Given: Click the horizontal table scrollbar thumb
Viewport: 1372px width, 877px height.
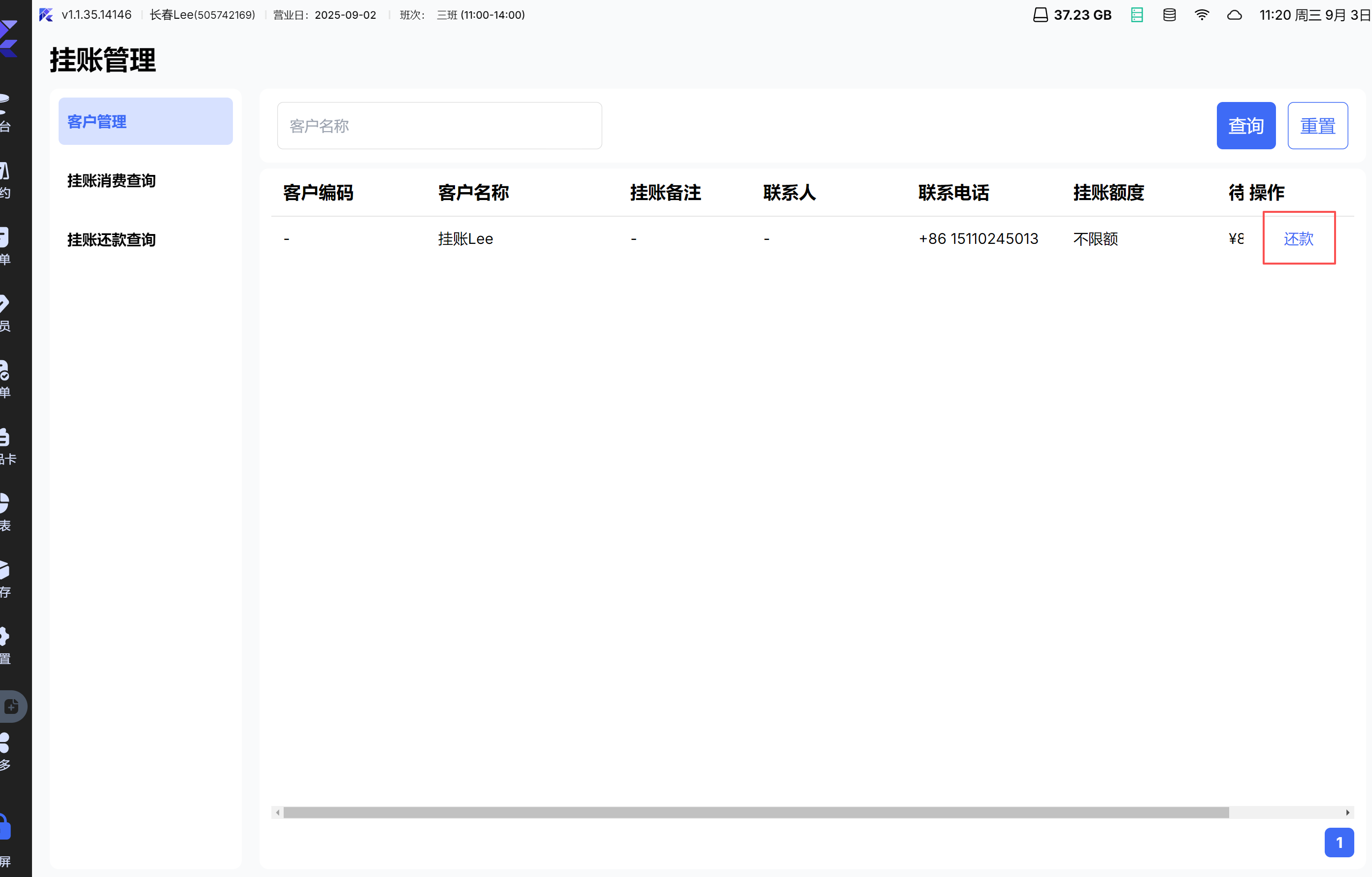Looking at the screenshot, I should tap(755, 812).
